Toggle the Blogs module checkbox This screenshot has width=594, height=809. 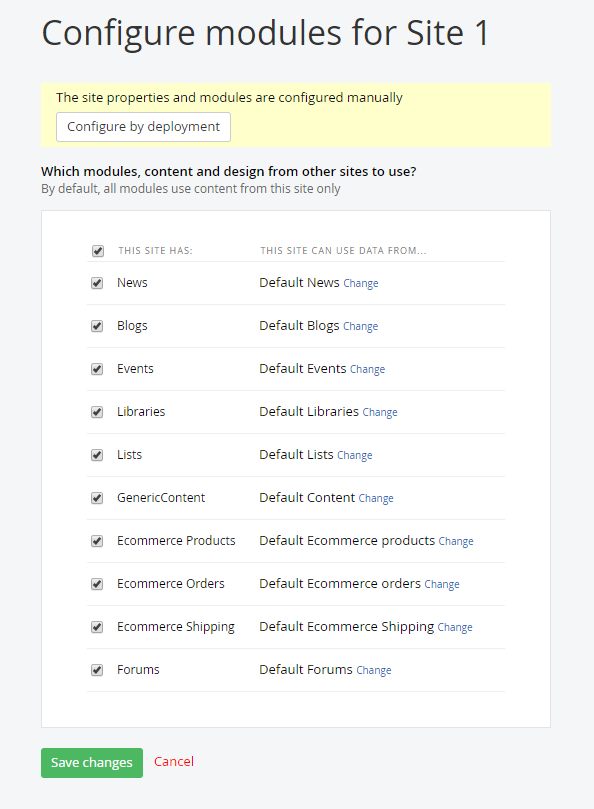pos(97,326)
